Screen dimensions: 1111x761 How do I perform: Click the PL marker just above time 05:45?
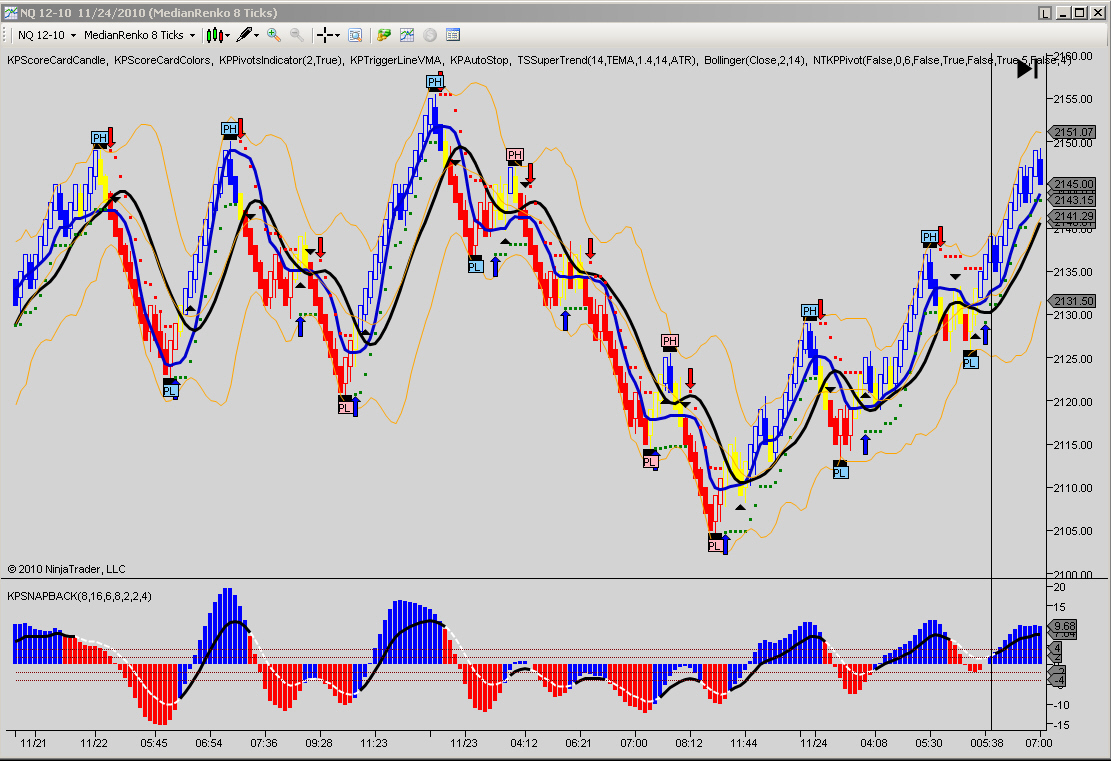[x=170, y=391]
